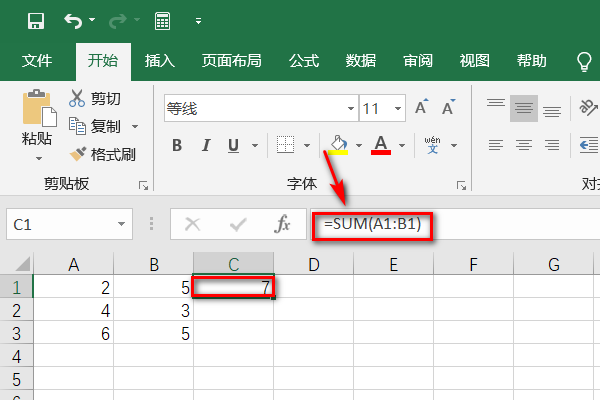Expand the fill color dropdown arrow

tap(359, 145)
